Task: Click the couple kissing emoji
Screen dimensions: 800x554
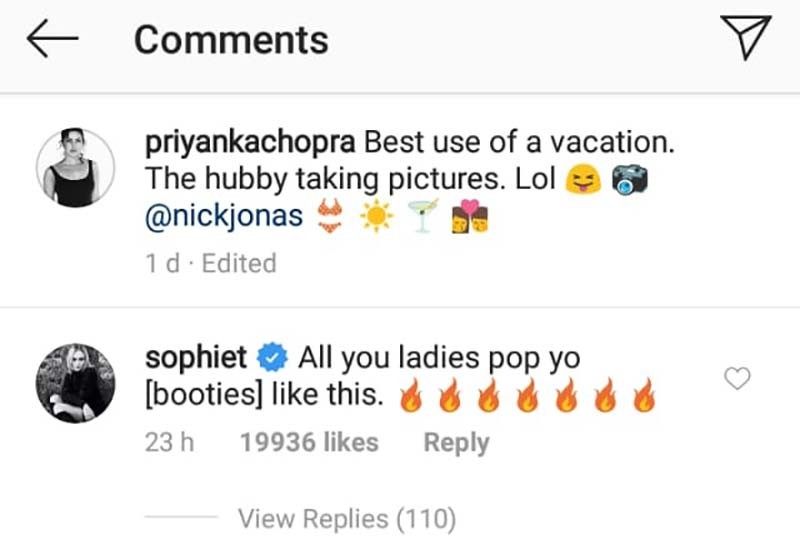Action: tap(470, 216)
